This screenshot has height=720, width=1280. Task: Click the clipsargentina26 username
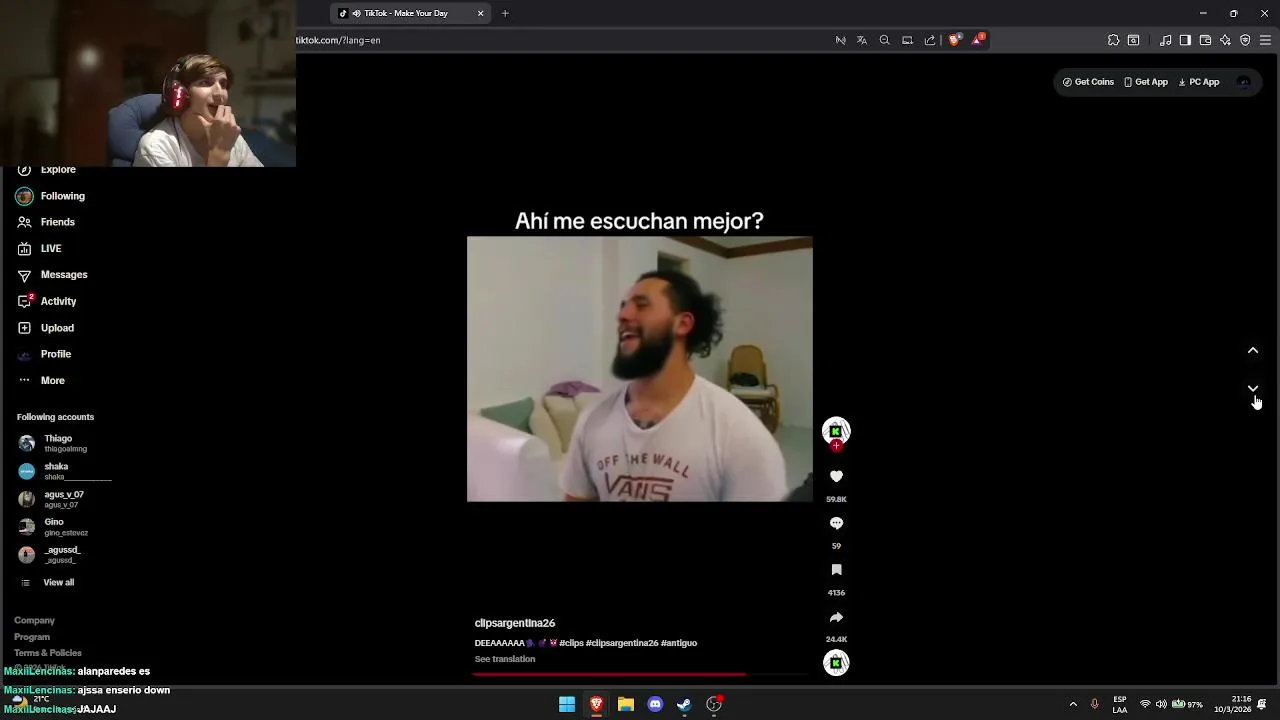pyautogui.click(x=515, y=623)
